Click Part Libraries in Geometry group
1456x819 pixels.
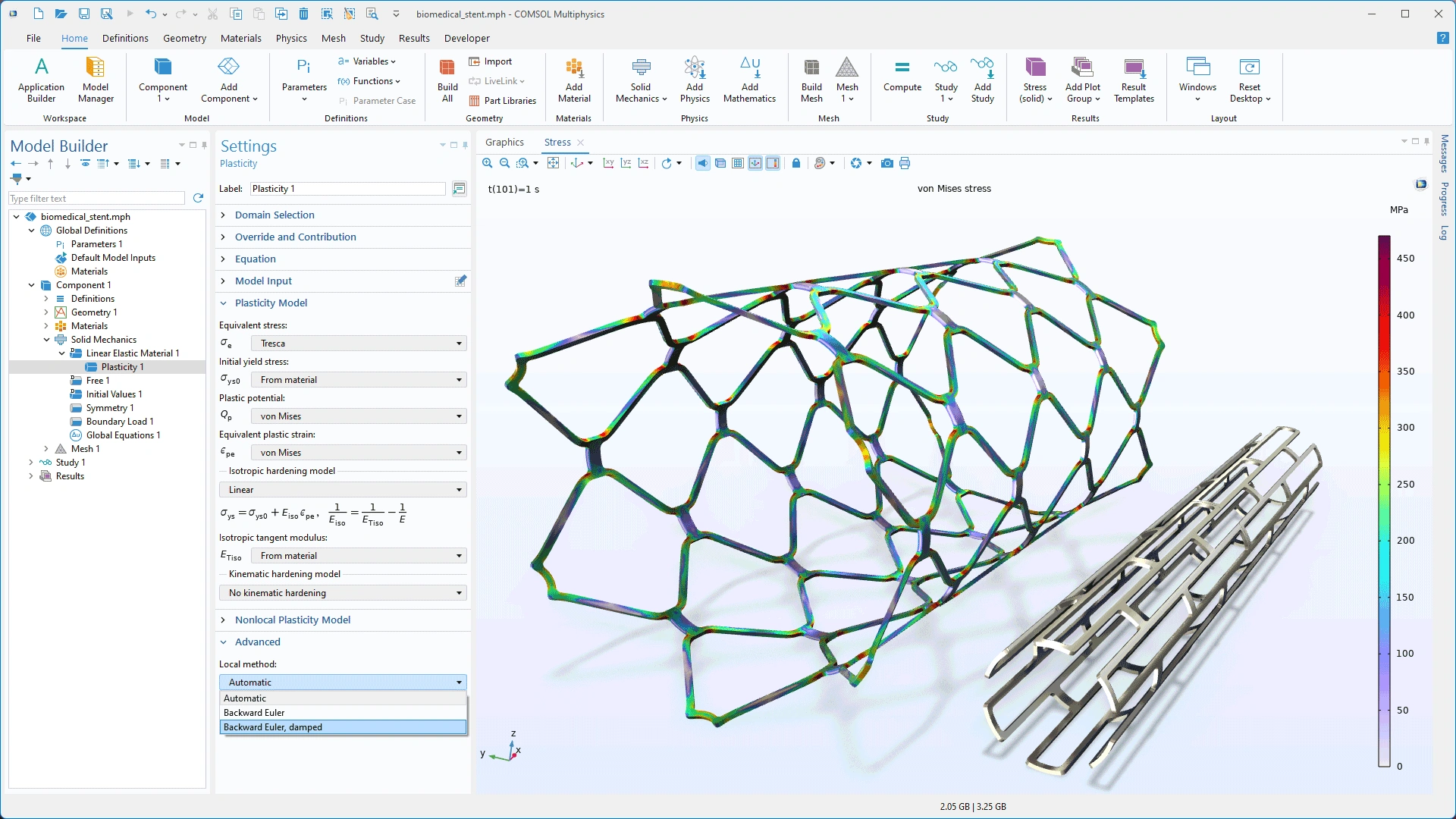[510, 101]
